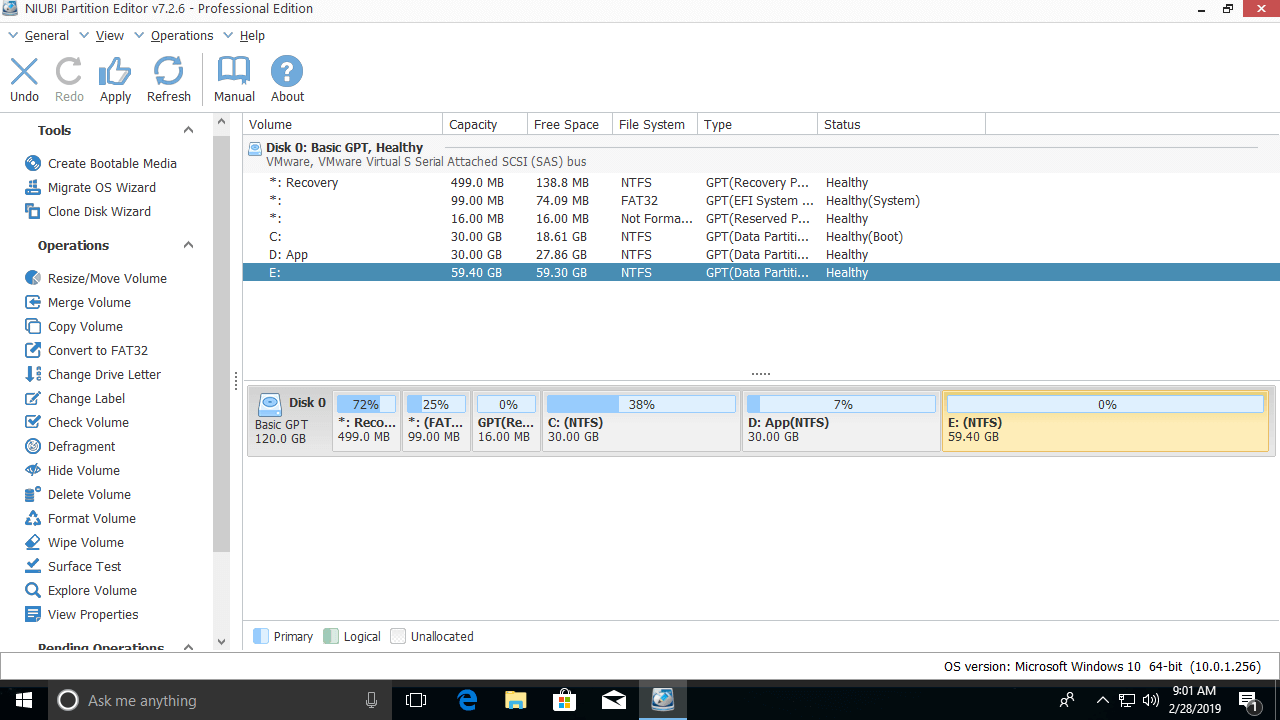Collapse the Operations section

188,245
